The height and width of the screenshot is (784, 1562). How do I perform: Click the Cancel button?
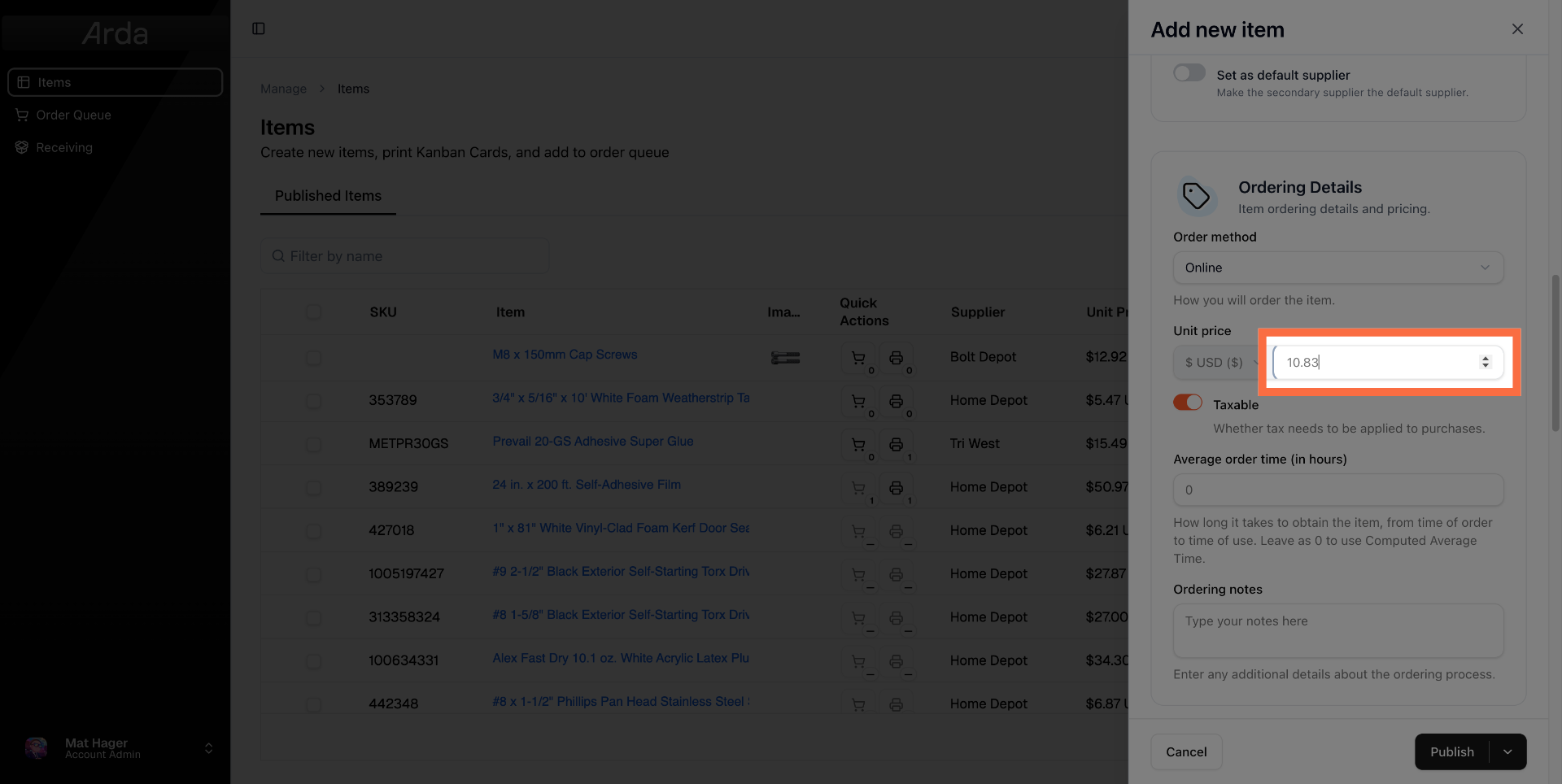click(1186, 752)
